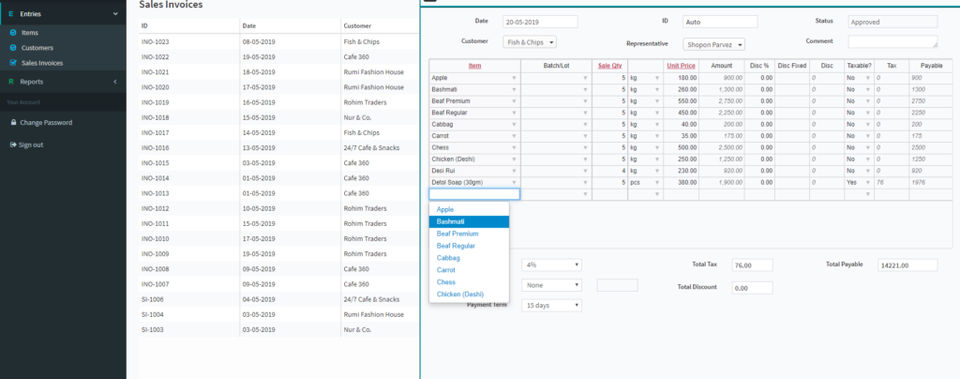Collapse the Entries menu chevron
This screenshot has width=960, height=379.
point(115,13)
